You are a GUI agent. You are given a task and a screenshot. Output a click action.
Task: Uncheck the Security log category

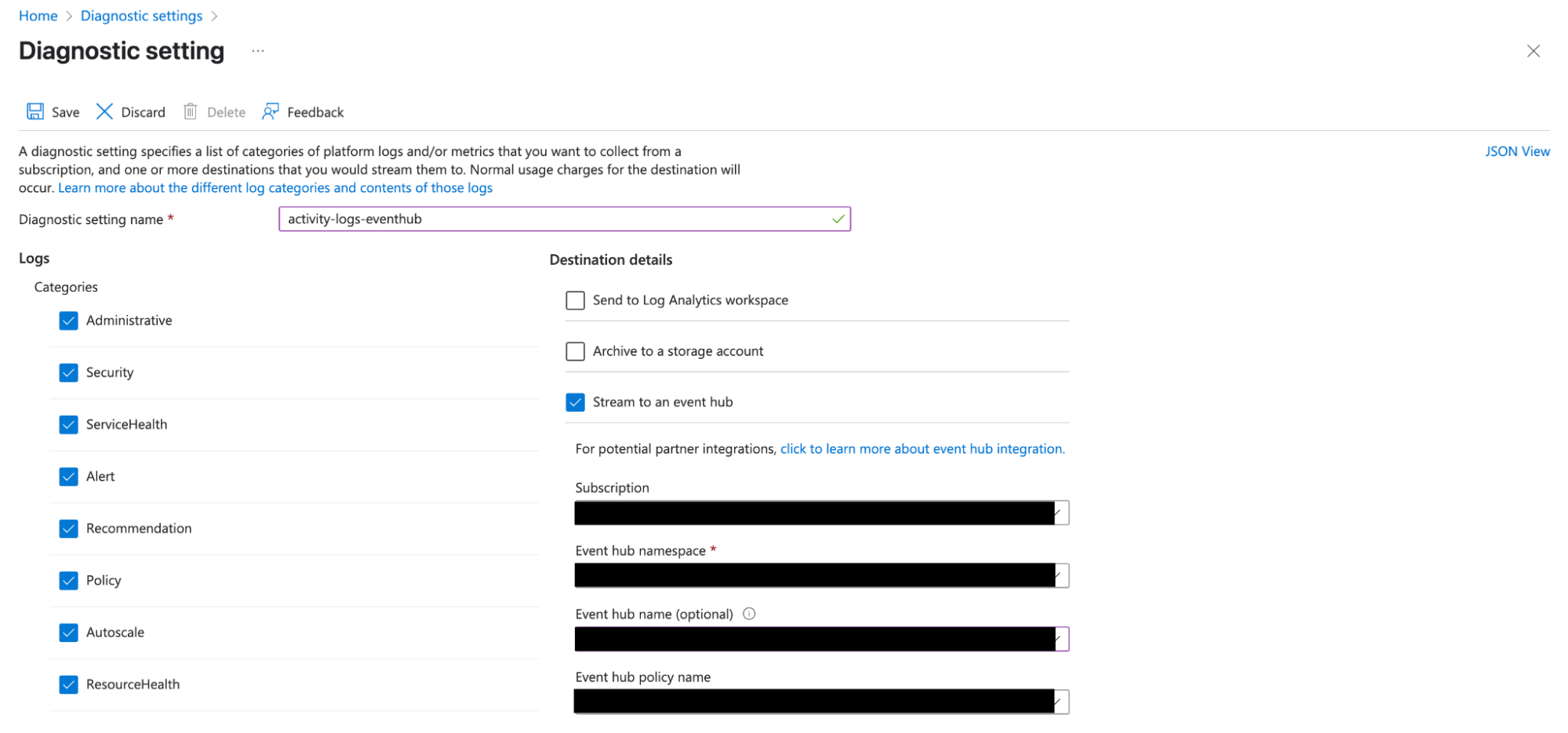[x=69, y=372]
